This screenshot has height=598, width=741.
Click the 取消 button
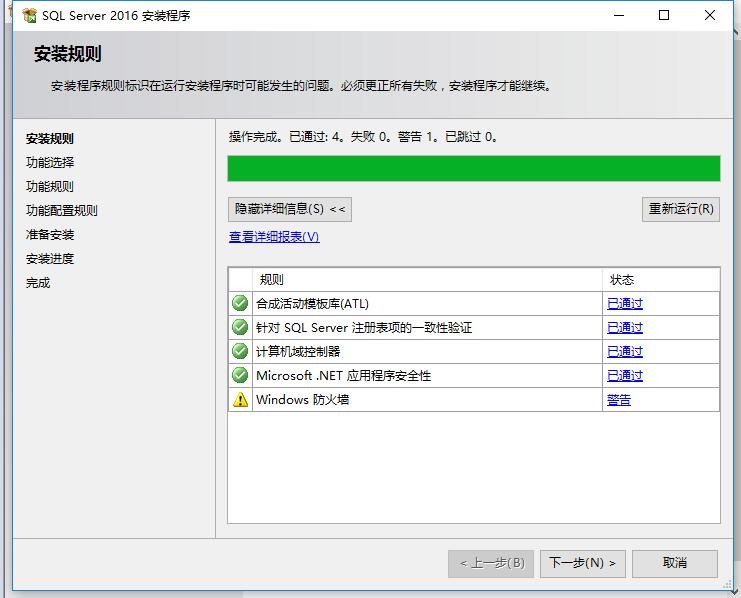coord(674,563)
